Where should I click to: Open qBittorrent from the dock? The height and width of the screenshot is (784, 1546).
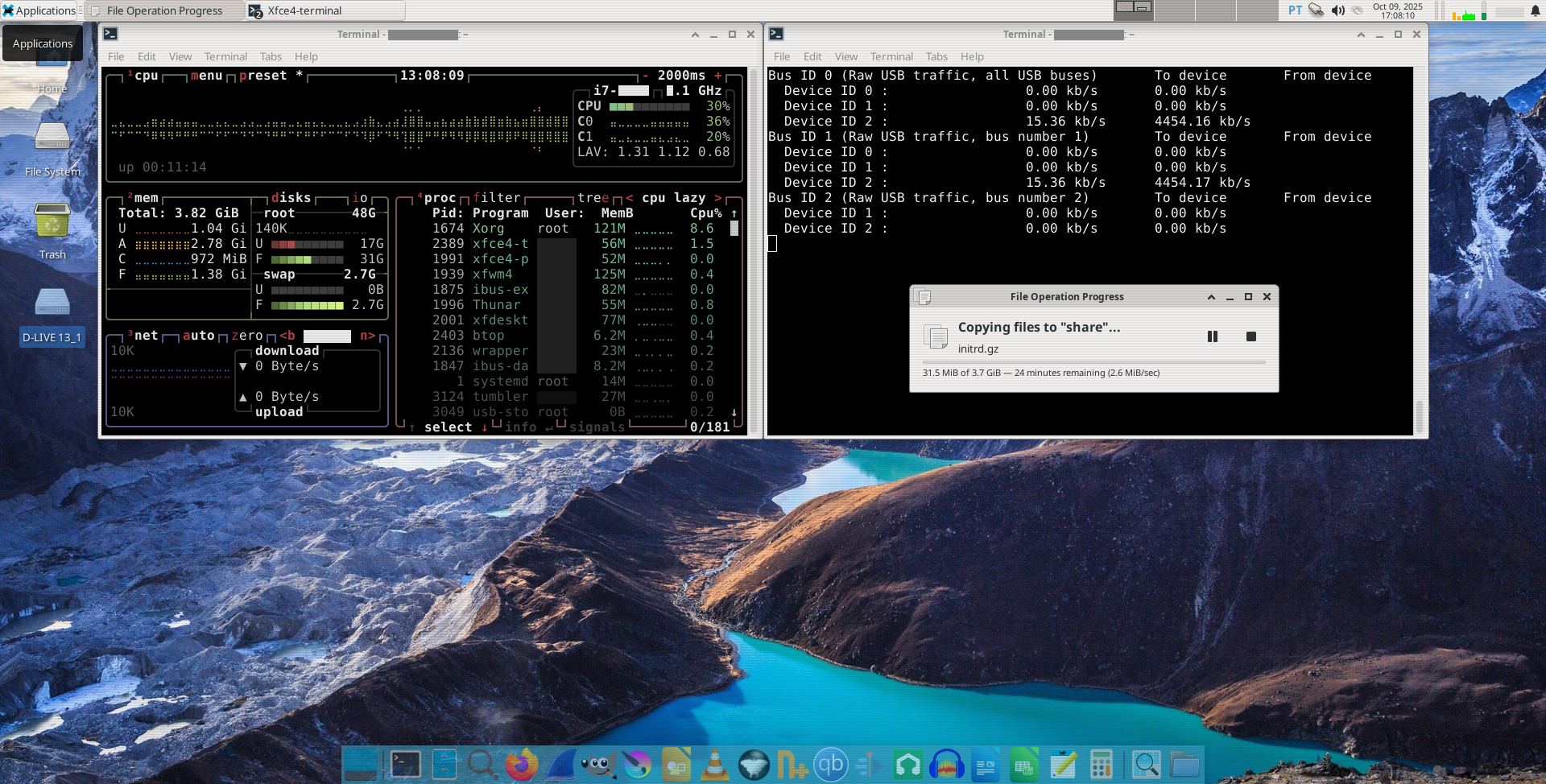pyautogui.click(x=830, y=764)
